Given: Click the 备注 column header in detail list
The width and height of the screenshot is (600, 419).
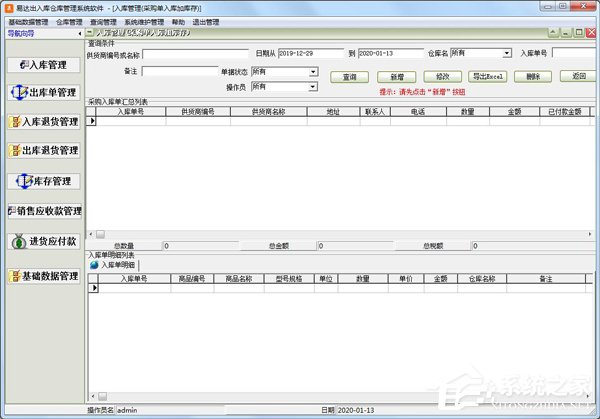Looking at the screenshot, I should click(546, 279).
